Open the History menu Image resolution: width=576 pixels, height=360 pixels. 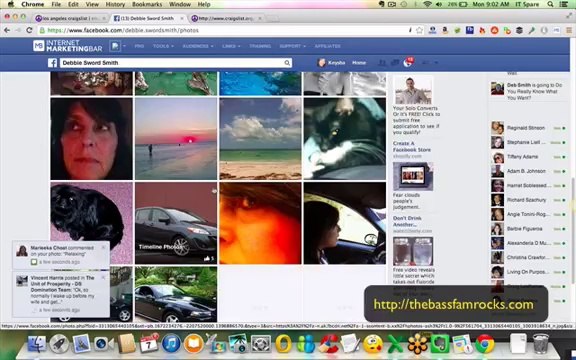point(115,4)
